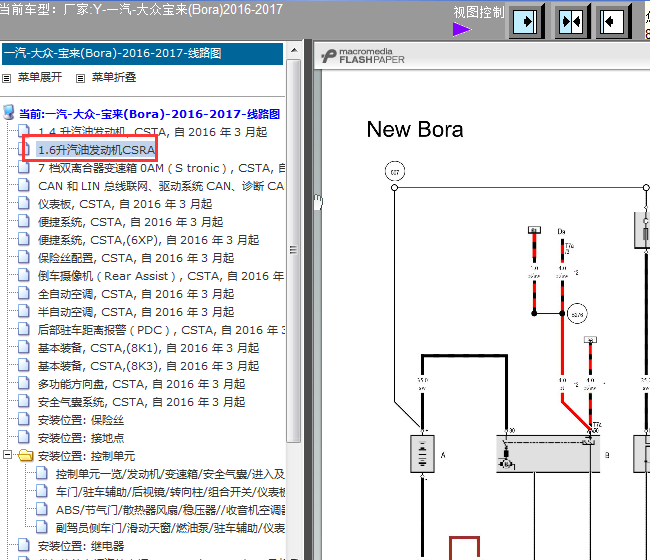Open 1.4 升汽油发动机 CSTA diagram
Image resolution: width=650 pixels, height=560 pixels.
click(x=153, y=132)
